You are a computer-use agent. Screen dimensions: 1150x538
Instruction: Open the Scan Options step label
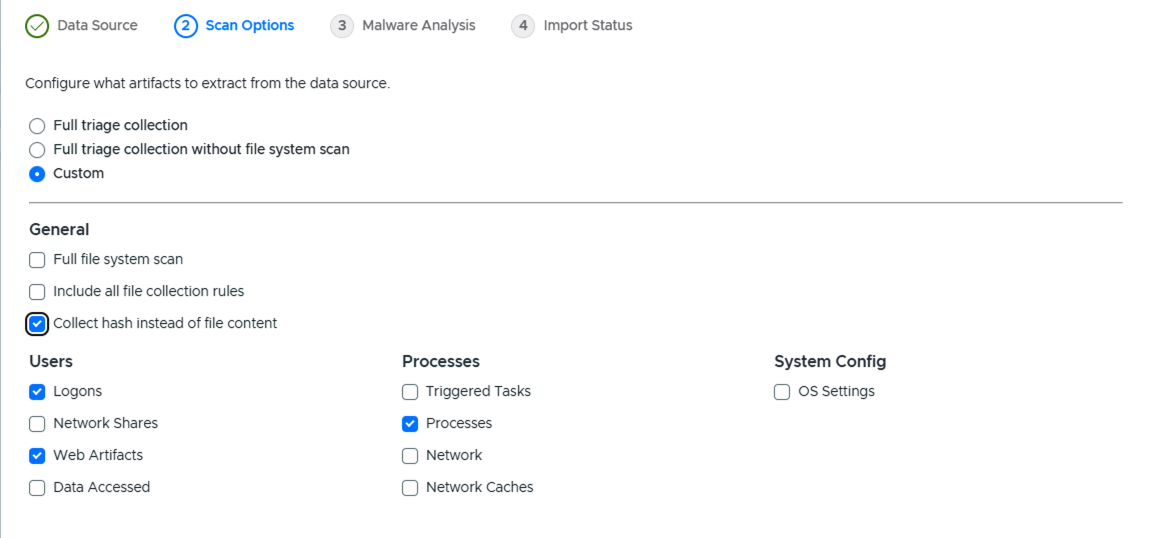point(249,26)
